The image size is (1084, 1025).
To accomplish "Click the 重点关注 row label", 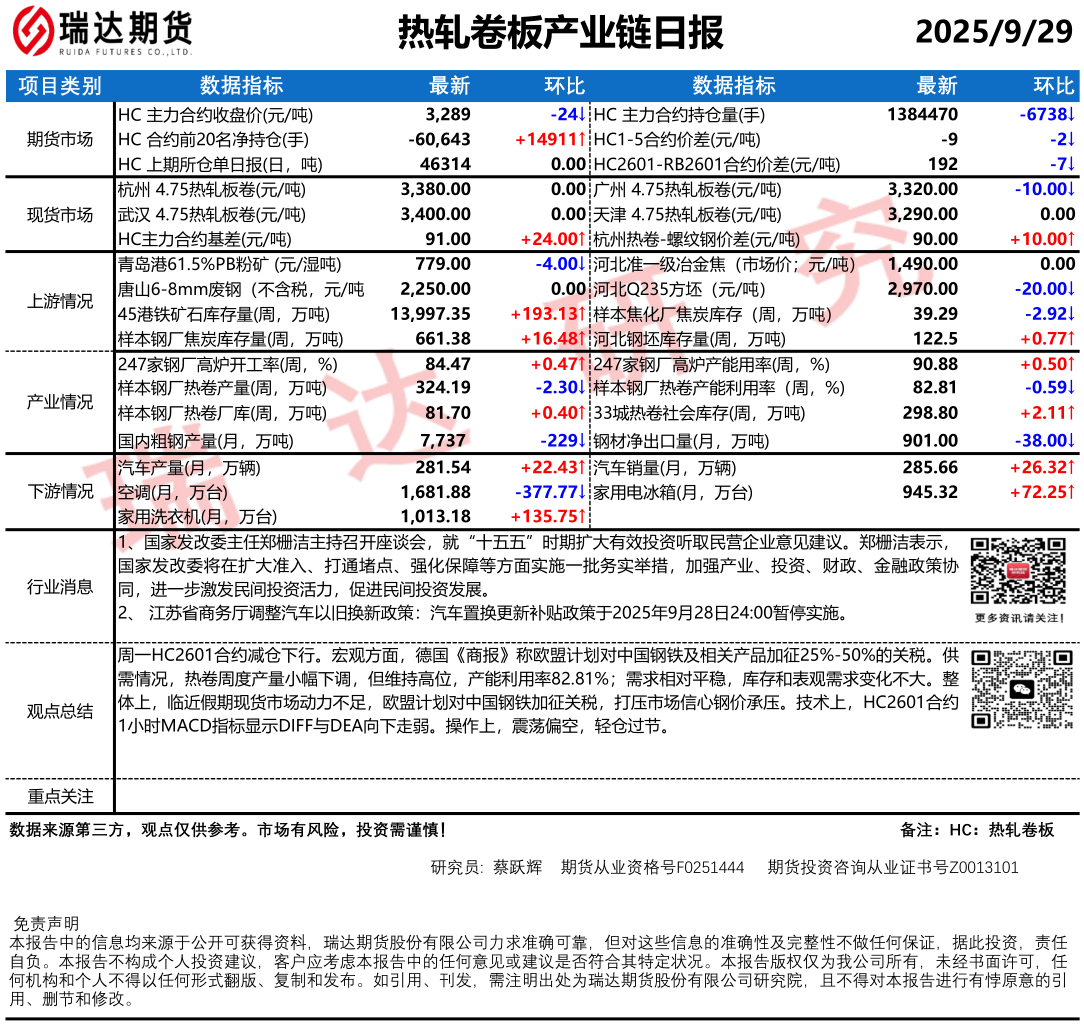I will point(60,796).
